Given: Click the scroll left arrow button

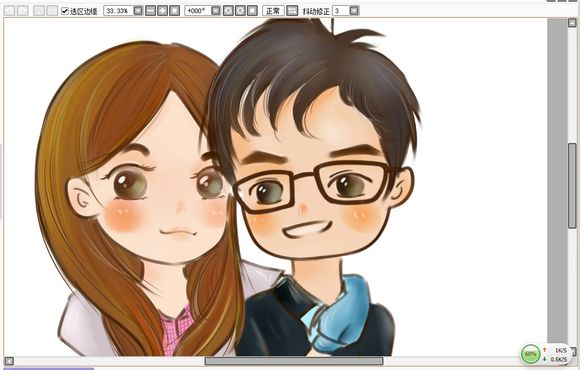Looking at the screenshot, I should coord(9,361).
